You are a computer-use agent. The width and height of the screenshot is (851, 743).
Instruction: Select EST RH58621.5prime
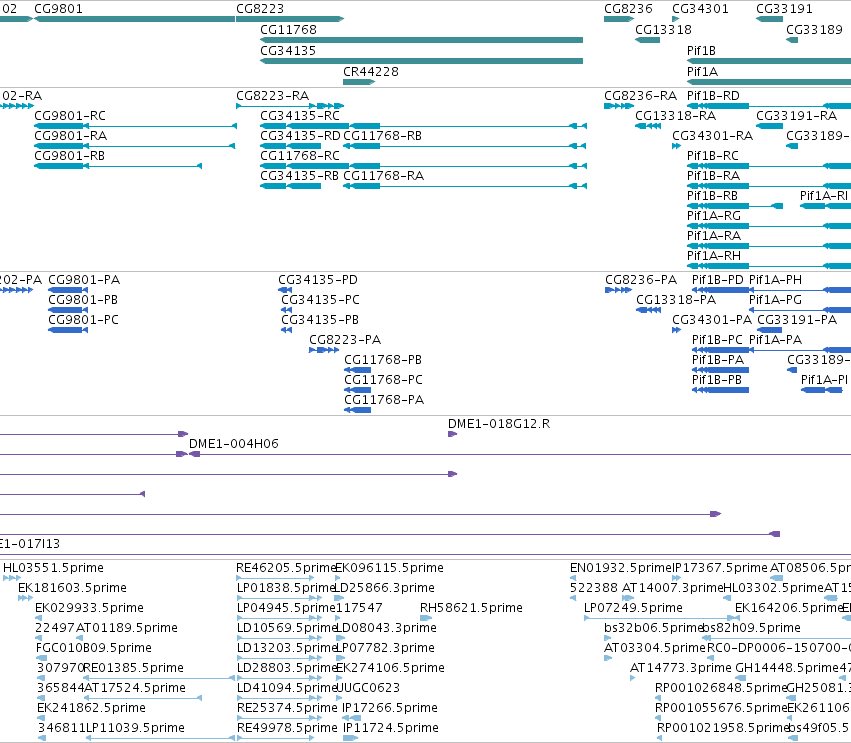point(471,609)
